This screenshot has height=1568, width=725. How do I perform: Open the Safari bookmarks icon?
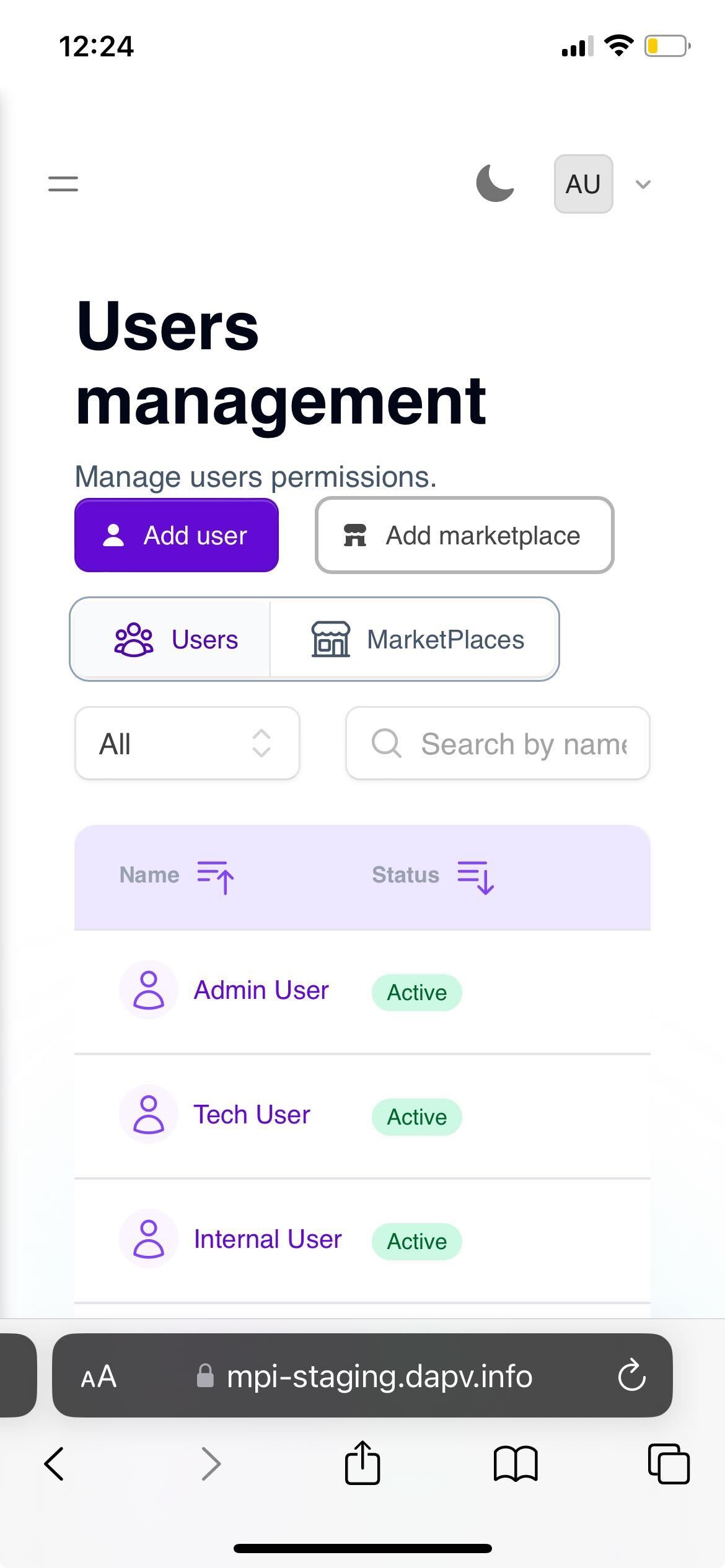pyautogui.click(x=516, y=1464)
